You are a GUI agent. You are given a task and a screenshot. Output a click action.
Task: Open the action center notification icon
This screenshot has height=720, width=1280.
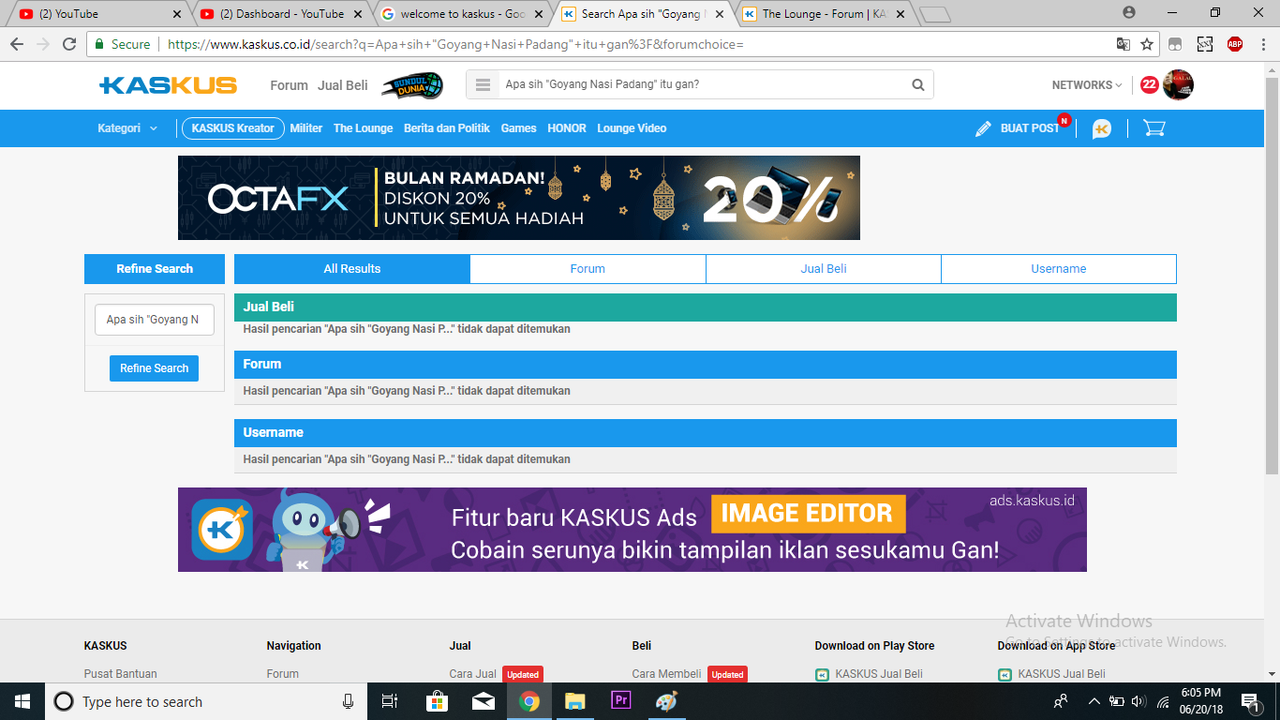point(1249,701)
